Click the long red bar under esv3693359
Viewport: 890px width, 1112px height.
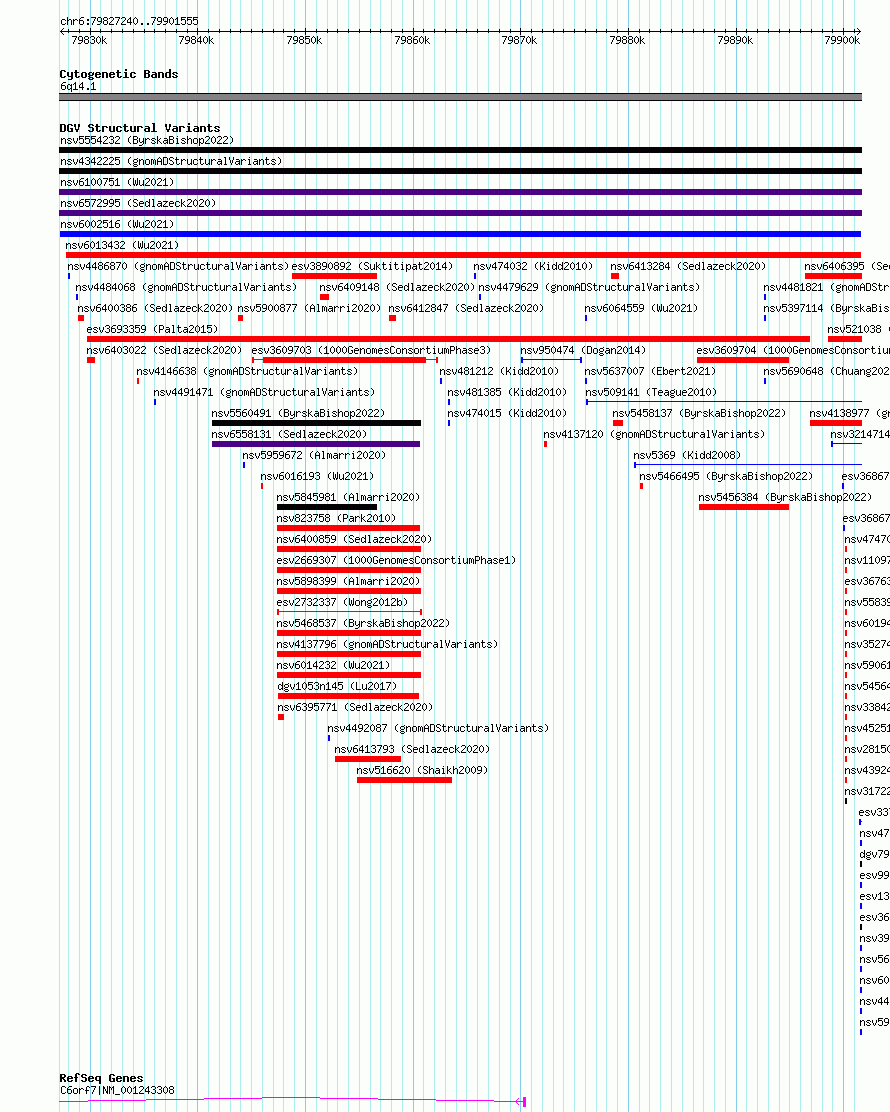[x=448, y=339]
